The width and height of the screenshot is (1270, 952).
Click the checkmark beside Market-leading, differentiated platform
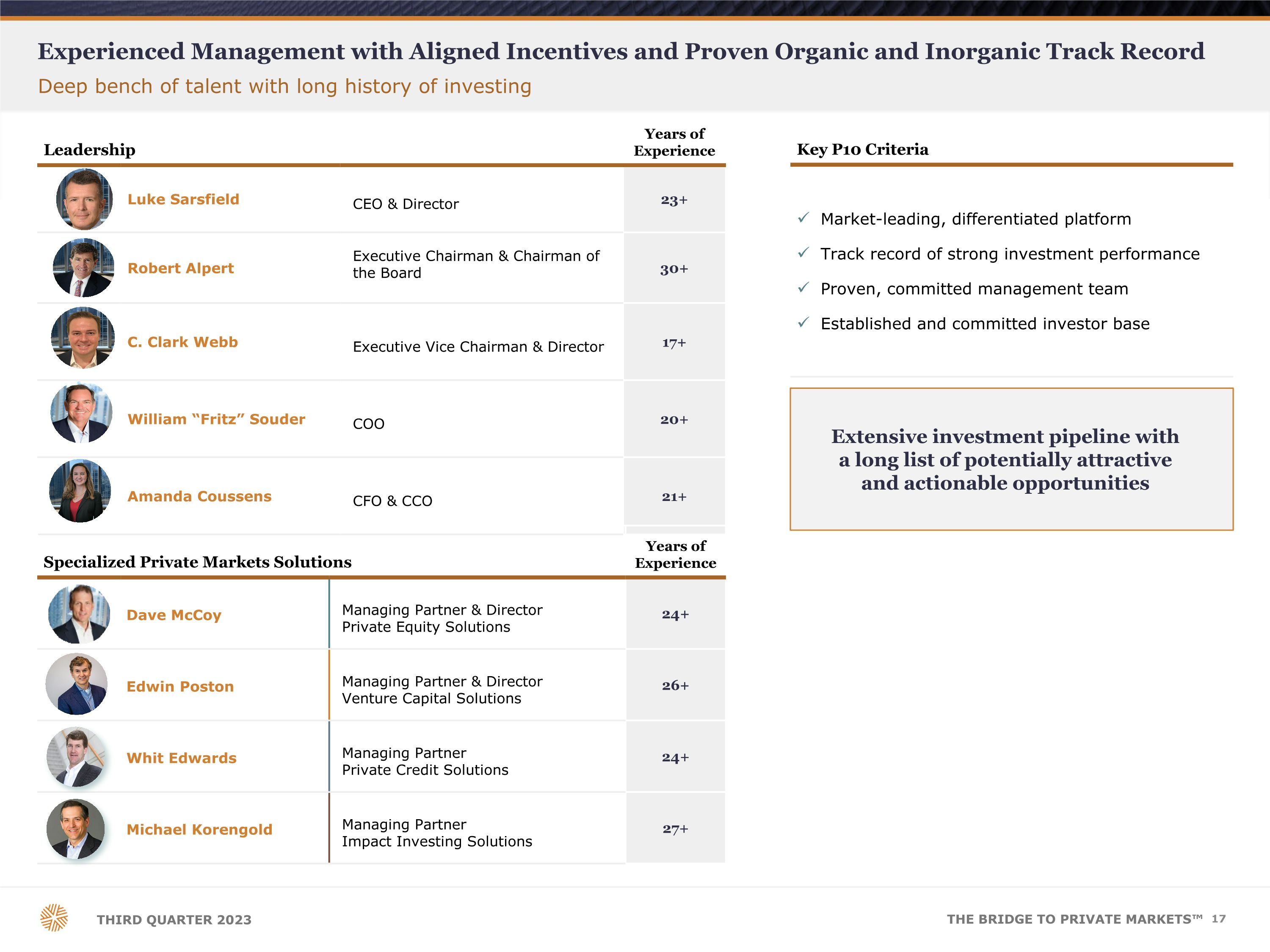804,217
